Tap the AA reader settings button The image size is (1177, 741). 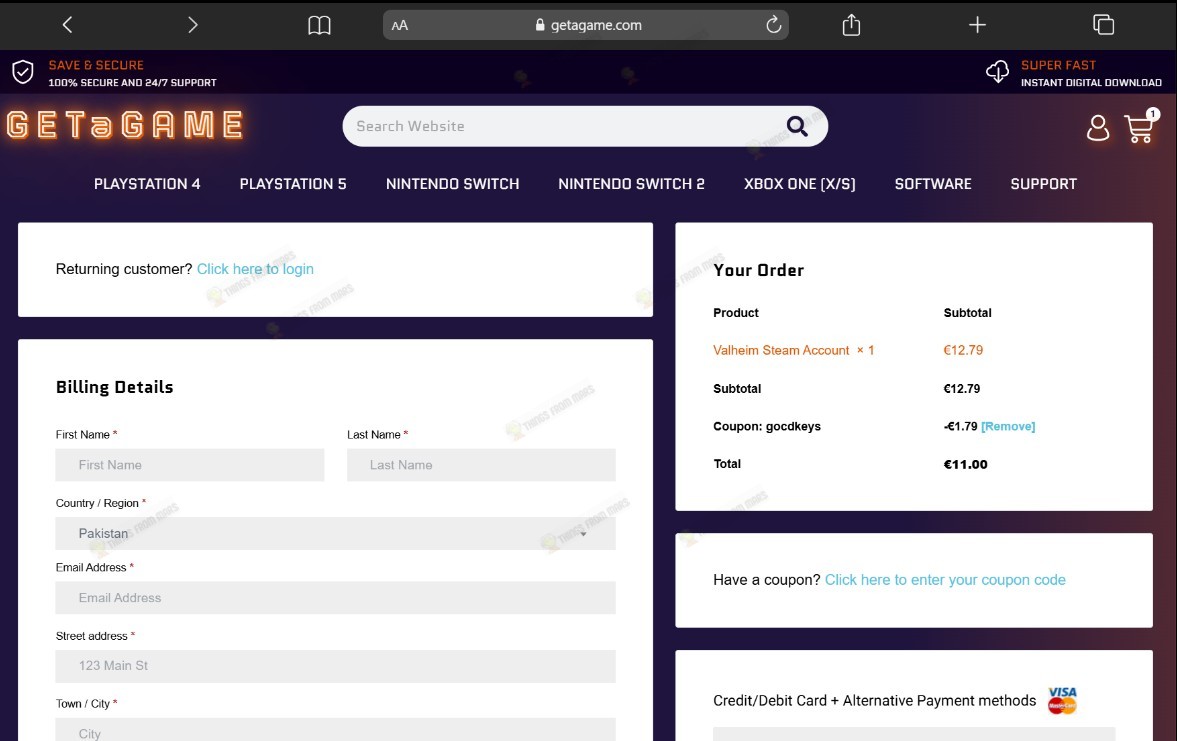(x=399, y=26)
